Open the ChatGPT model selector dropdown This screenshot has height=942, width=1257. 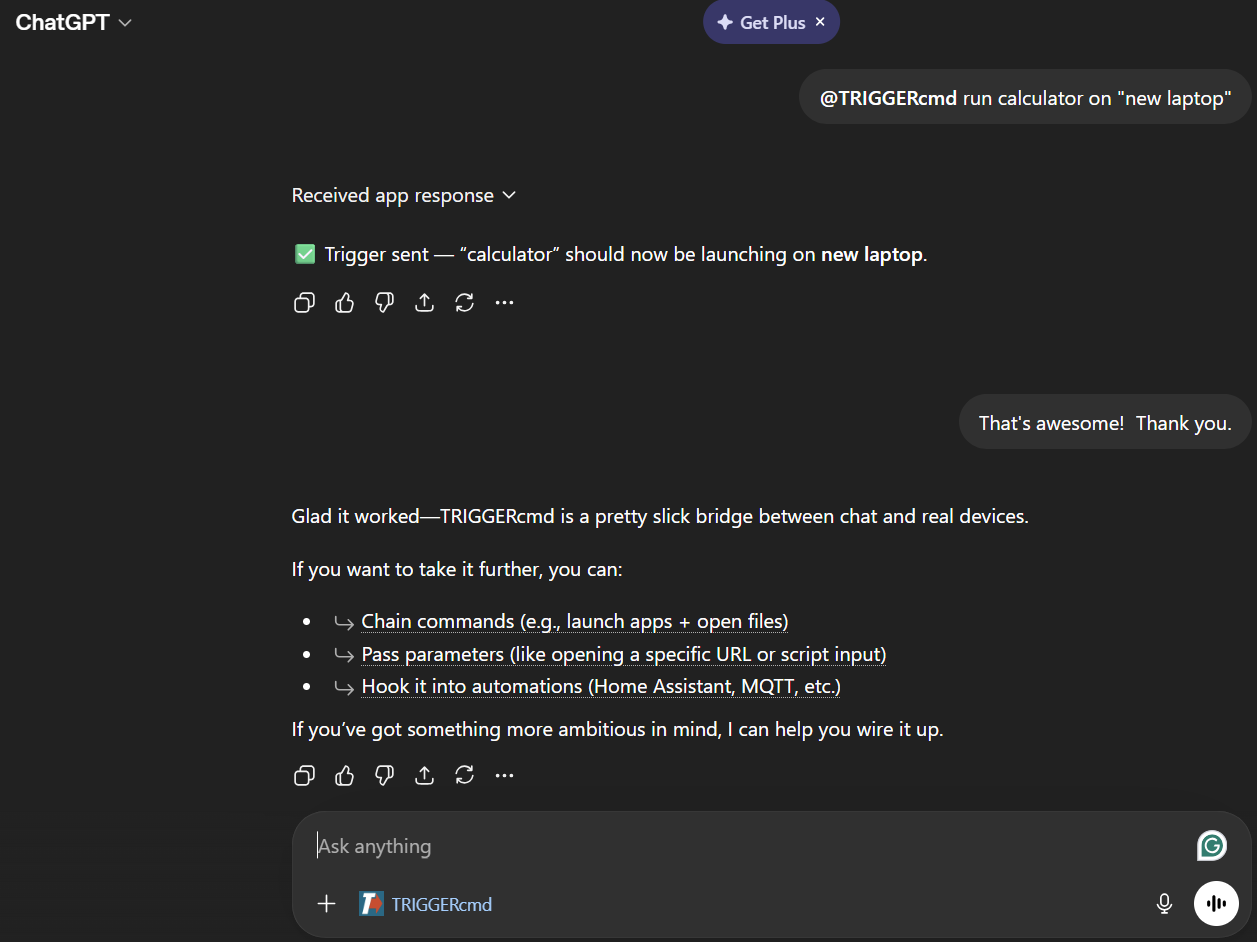click(74, 23)
